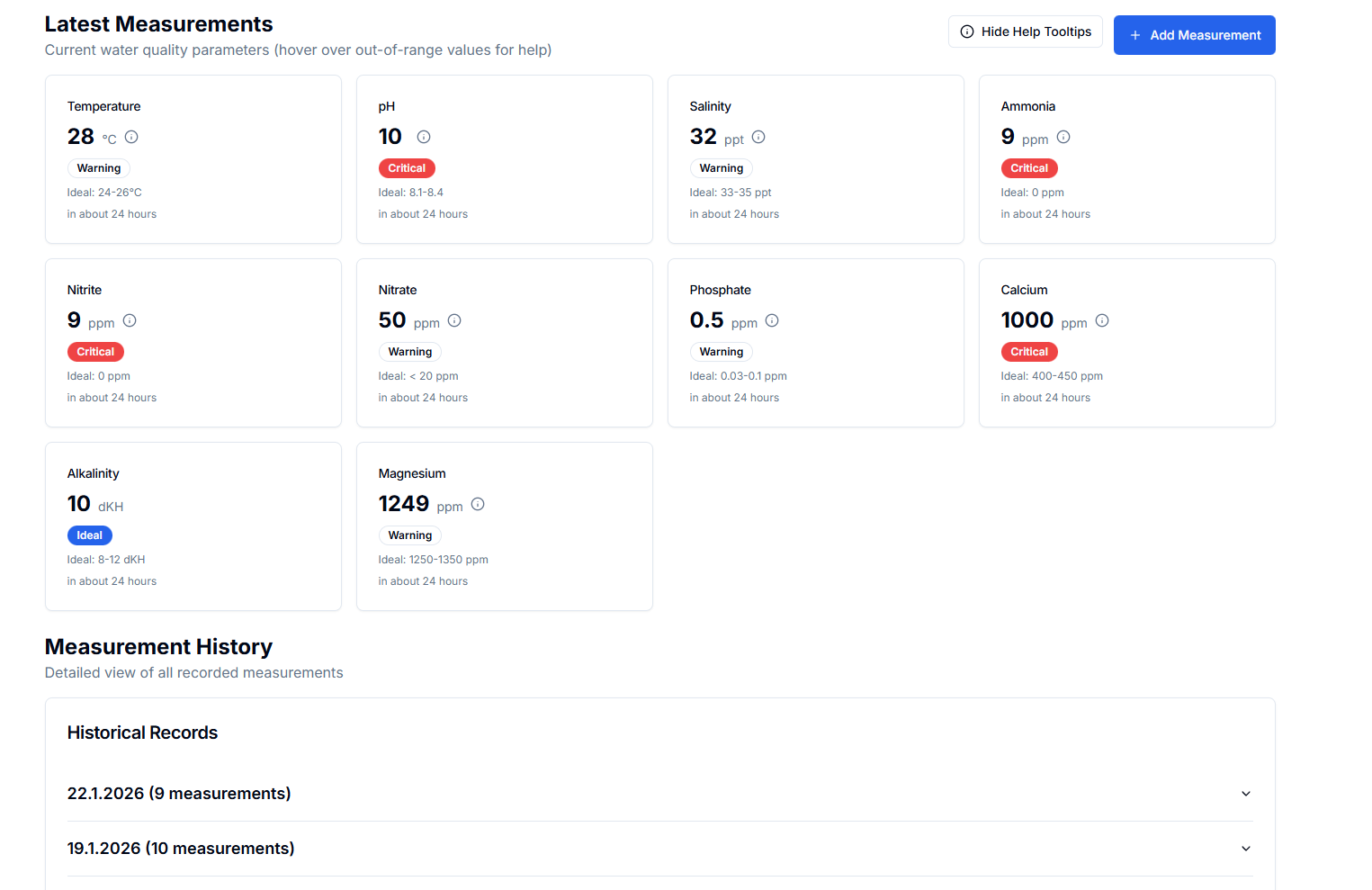Image resolution: width=1372 pixels, height=890 pixels.
Task: Open the 19.1.2026 (10 measurements) row
Action: (181, 849)
